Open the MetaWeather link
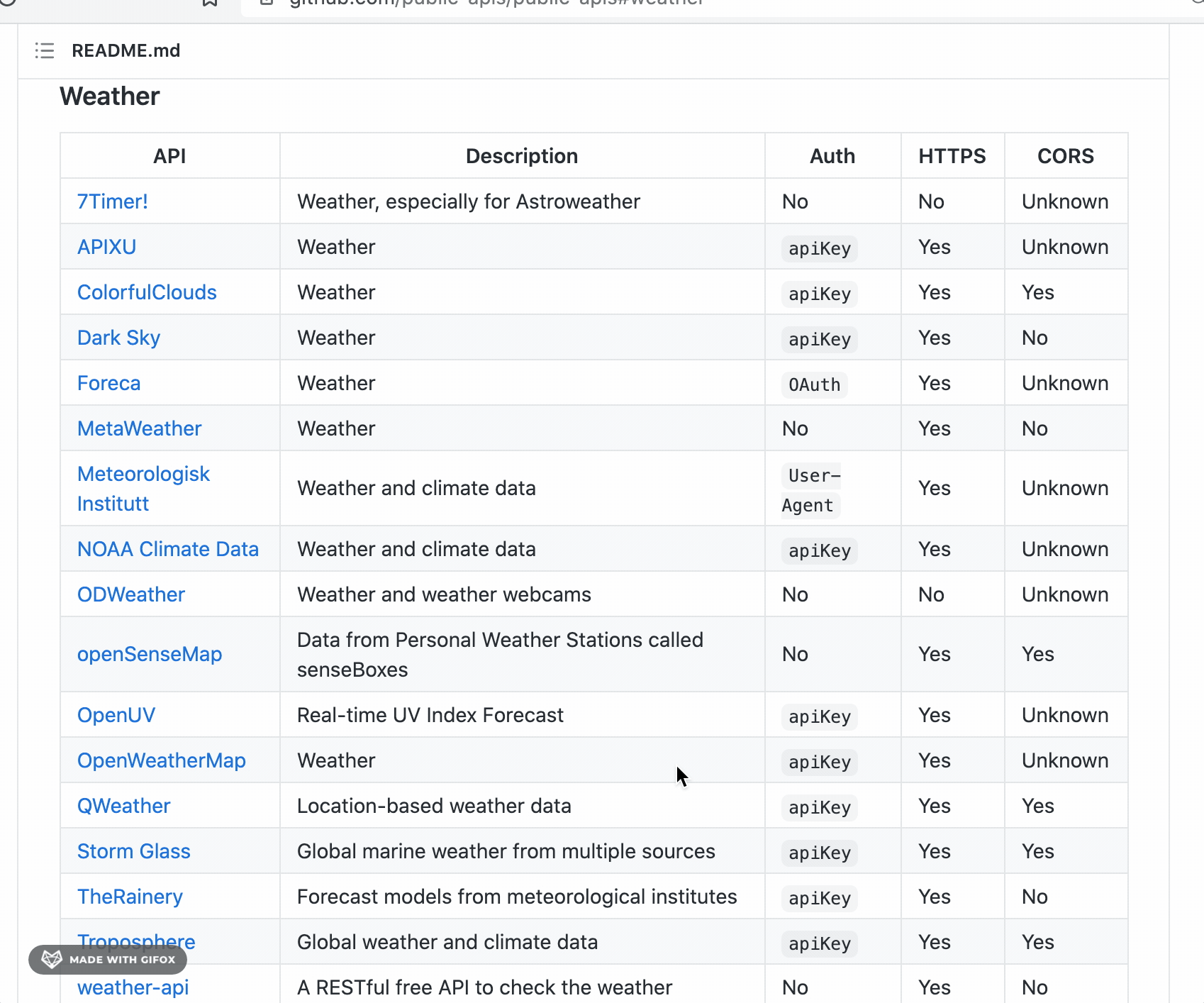Screen dimensions: 1204x1003 (x=140, y=428)
